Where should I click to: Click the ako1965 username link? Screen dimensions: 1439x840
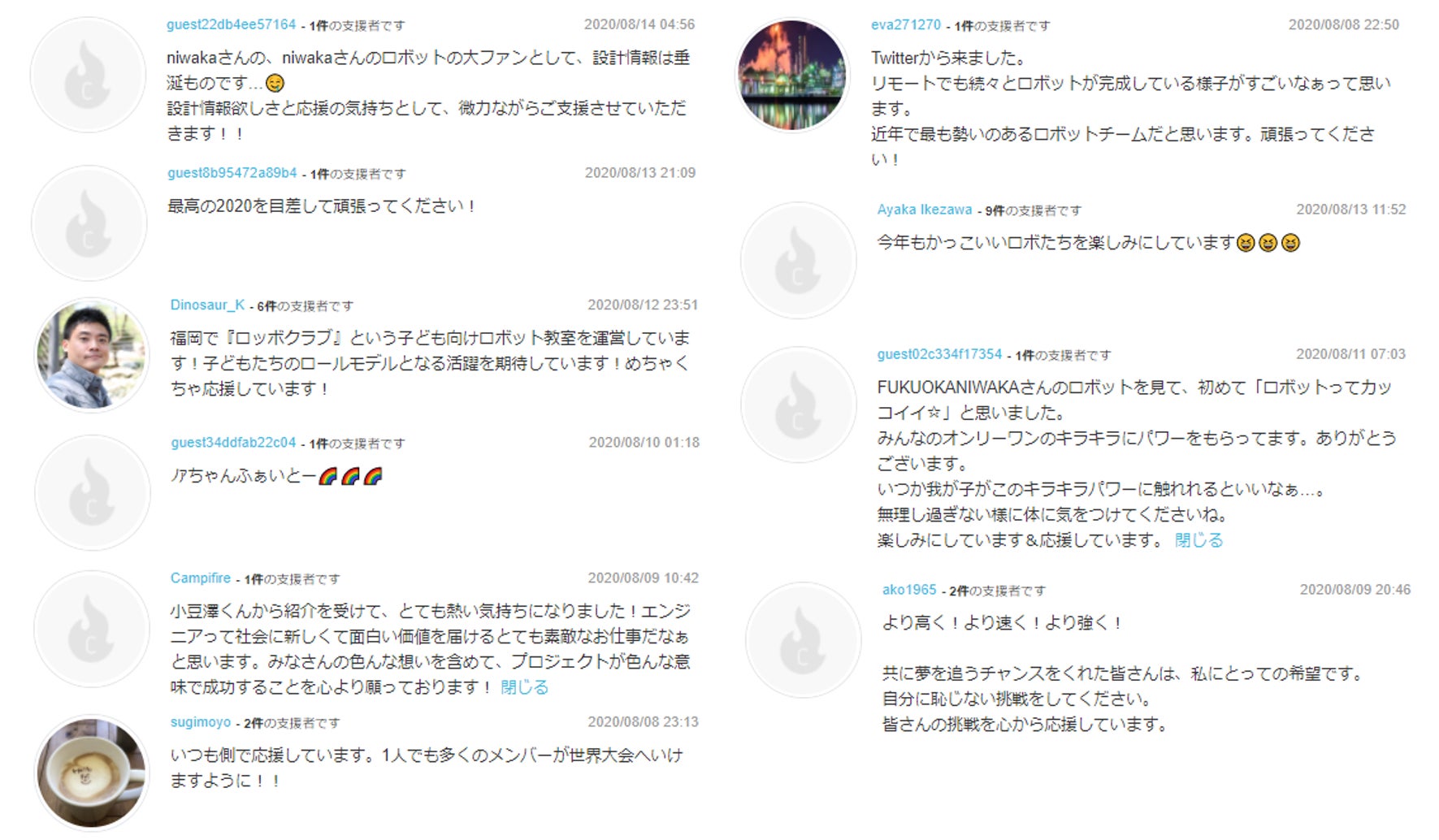click(x=909, y=589)
